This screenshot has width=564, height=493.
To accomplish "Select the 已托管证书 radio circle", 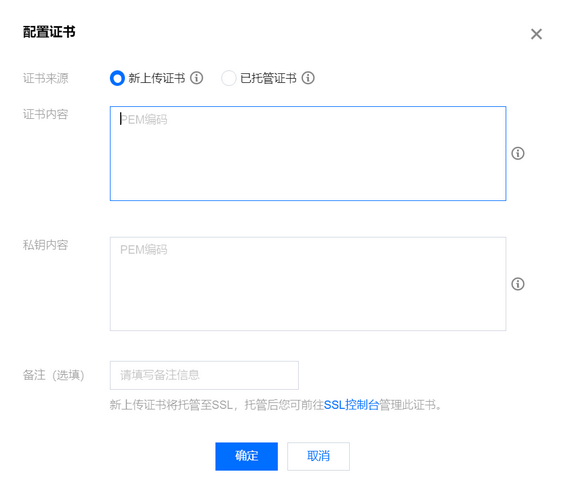I will pos(229,78).
